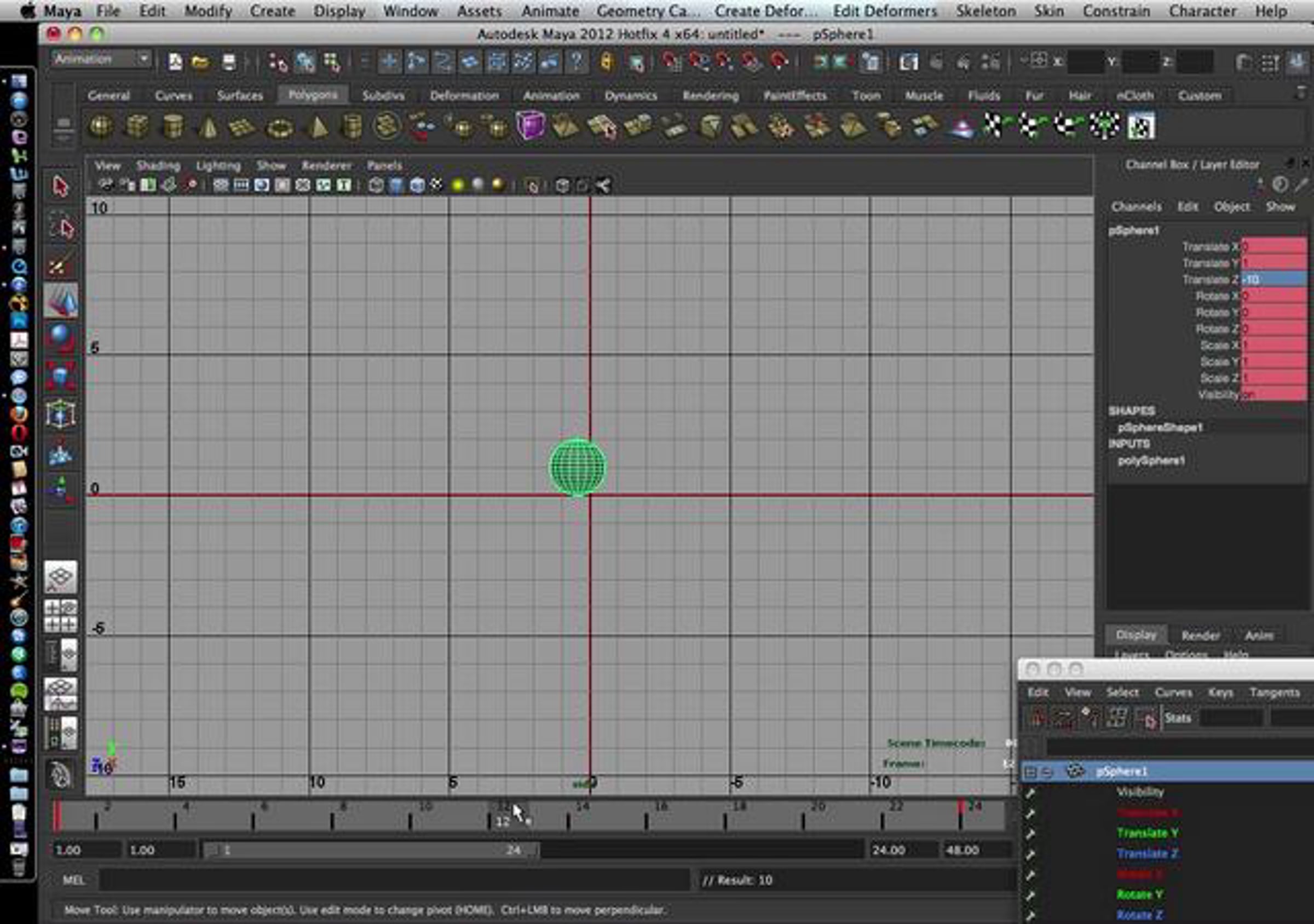1314x924 pixels.
Task: Select polySphere1 under INPUTS in Channel Box
Action: pyautogui.click(x=1150, y=461)
